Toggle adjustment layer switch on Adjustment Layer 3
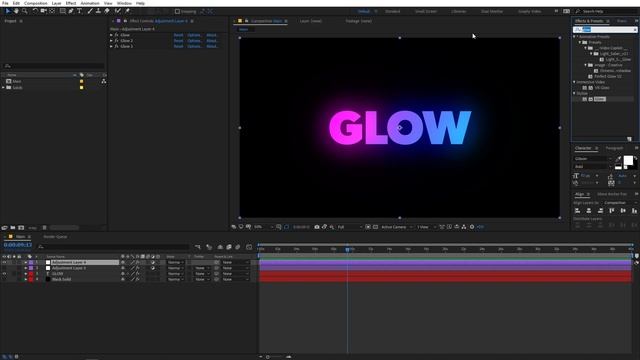The height and width of the screenshot is (360, 640). click(153, 268)
